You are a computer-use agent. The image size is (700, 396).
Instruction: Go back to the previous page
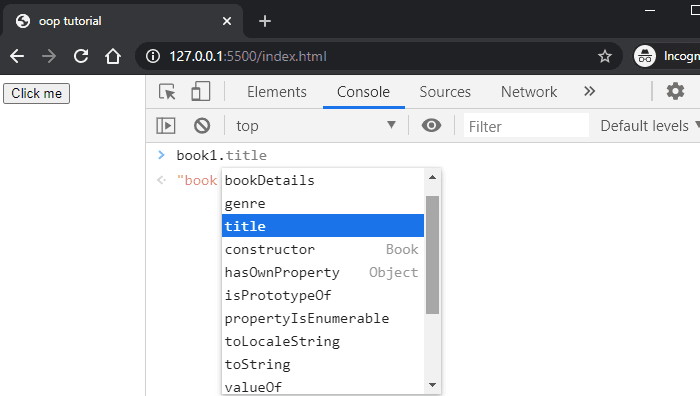point(17,56)
